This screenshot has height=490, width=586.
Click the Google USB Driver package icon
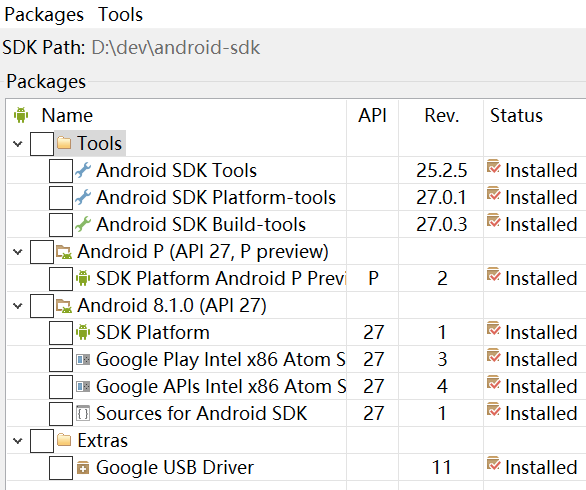point(83,468)
